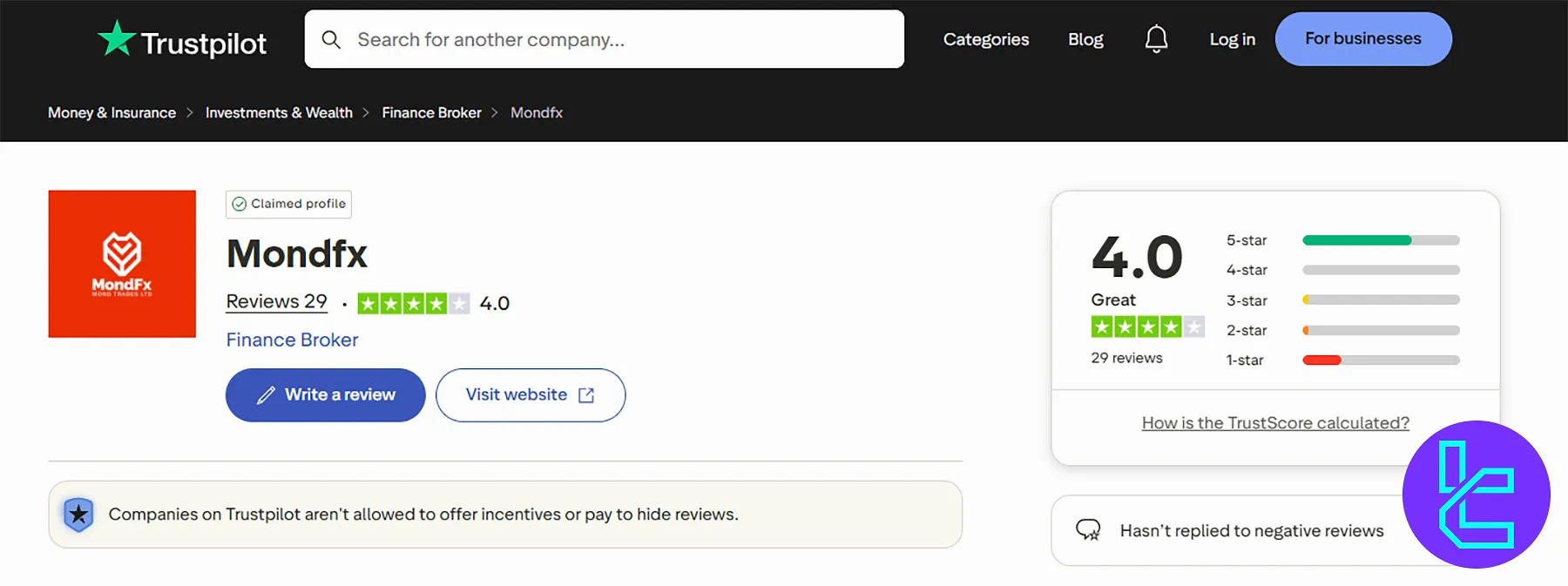
Task: Click the Claimed profile checkmark badge
Action: (x=239, y=204)
